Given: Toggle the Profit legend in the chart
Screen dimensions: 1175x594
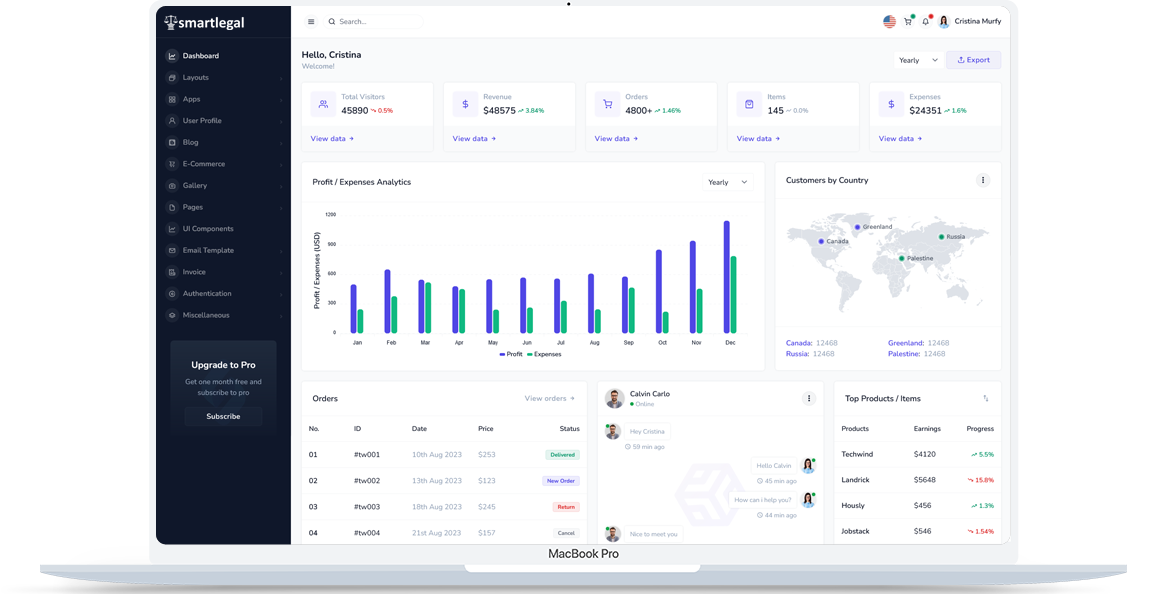Looking at the screenshot, I should click(511, 354).
